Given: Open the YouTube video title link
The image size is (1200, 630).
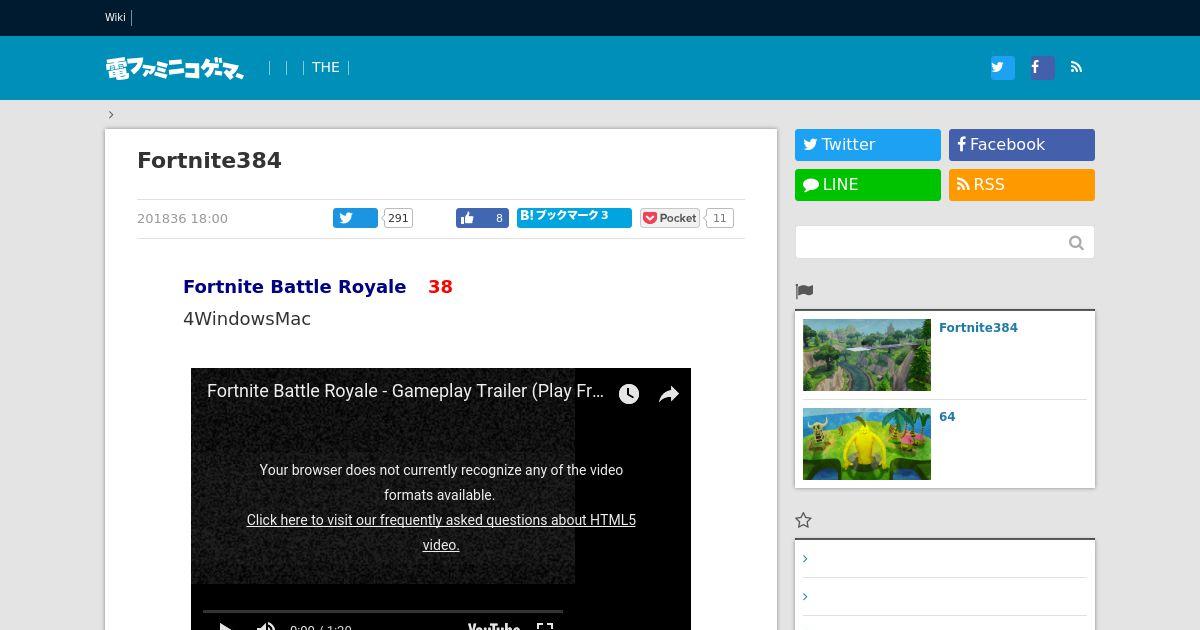Looking at the screenshot, I should pyautogui.click(x=405, y=391).
